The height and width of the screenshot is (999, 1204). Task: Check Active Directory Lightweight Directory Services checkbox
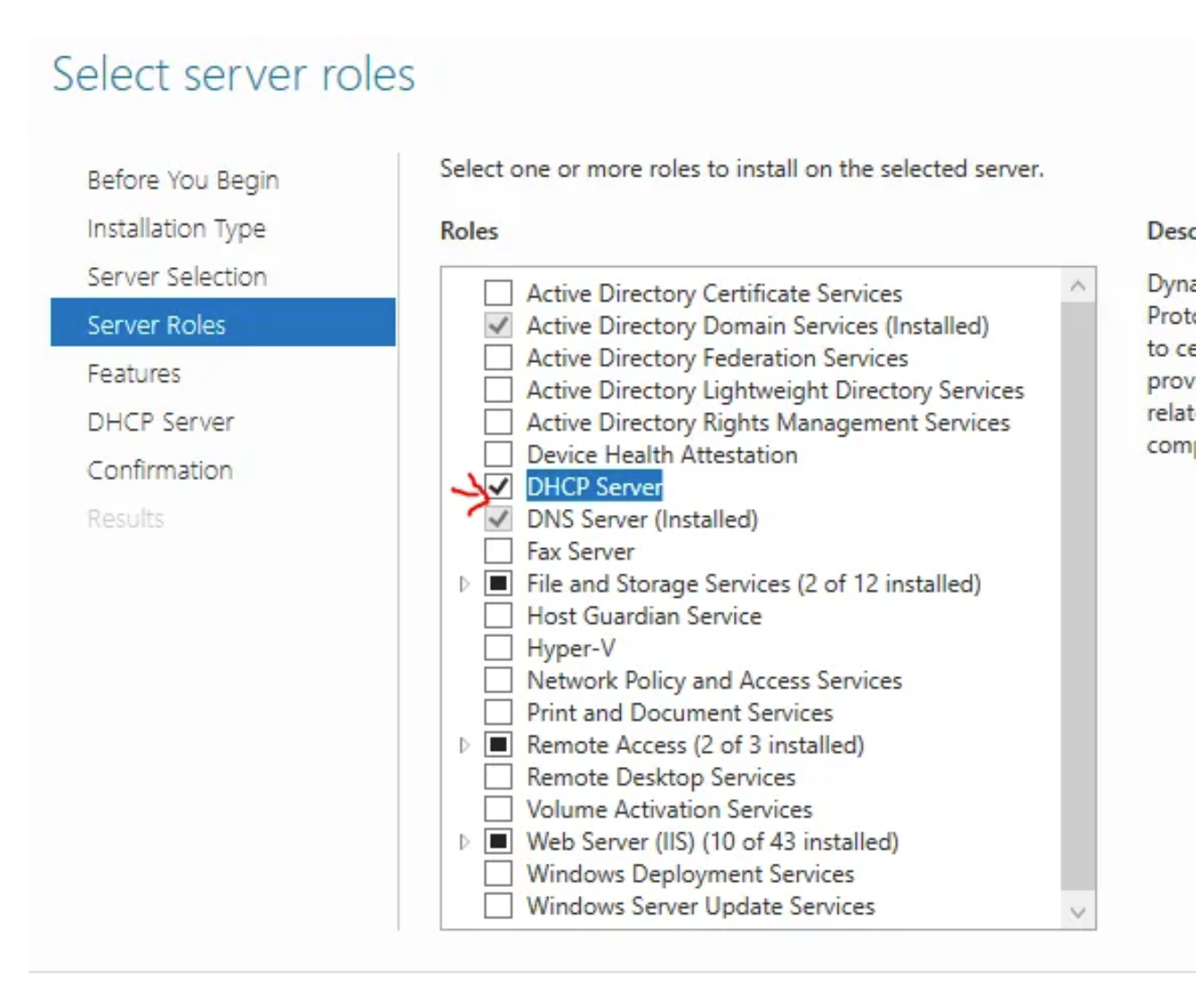[x=498, y=390]
